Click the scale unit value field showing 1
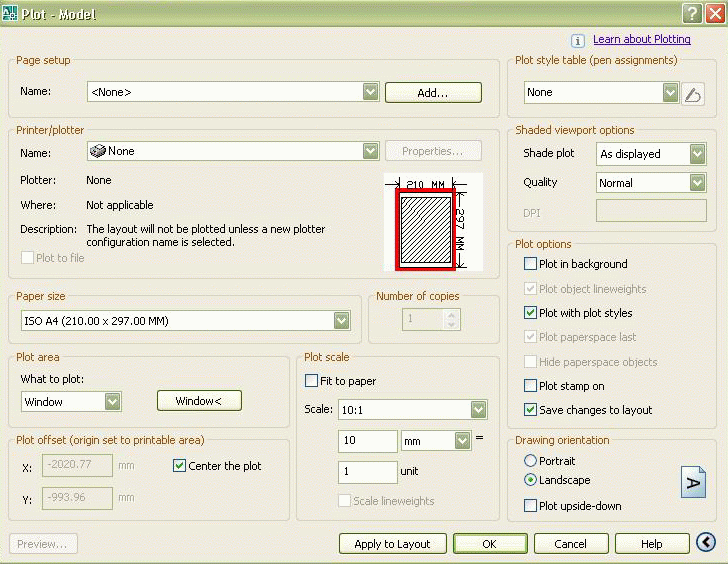The height and width of the screenshot is (564, 728). pos(368,472)
